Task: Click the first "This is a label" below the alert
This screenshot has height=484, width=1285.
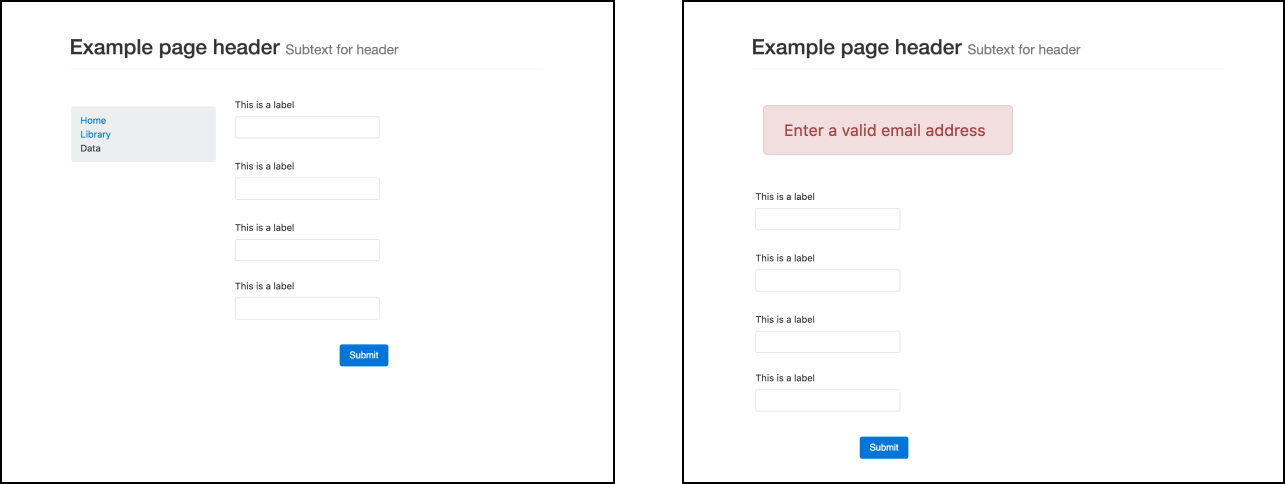Action: (785, 197)
